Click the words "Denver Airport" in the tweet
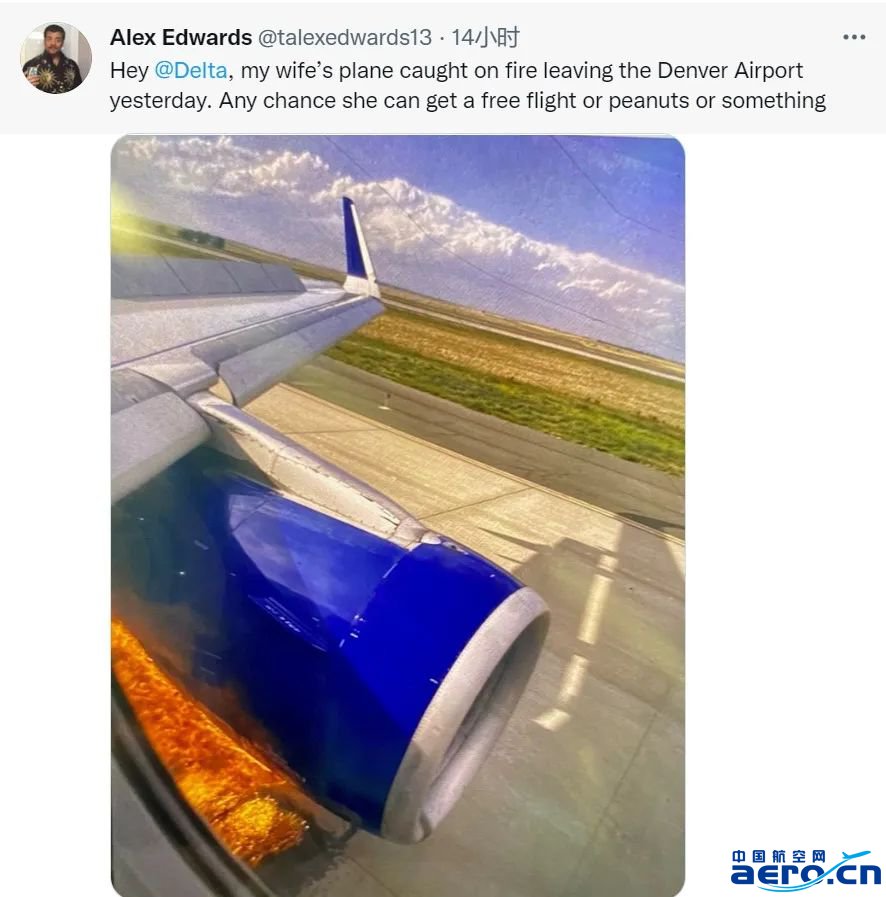 (730, 70)
